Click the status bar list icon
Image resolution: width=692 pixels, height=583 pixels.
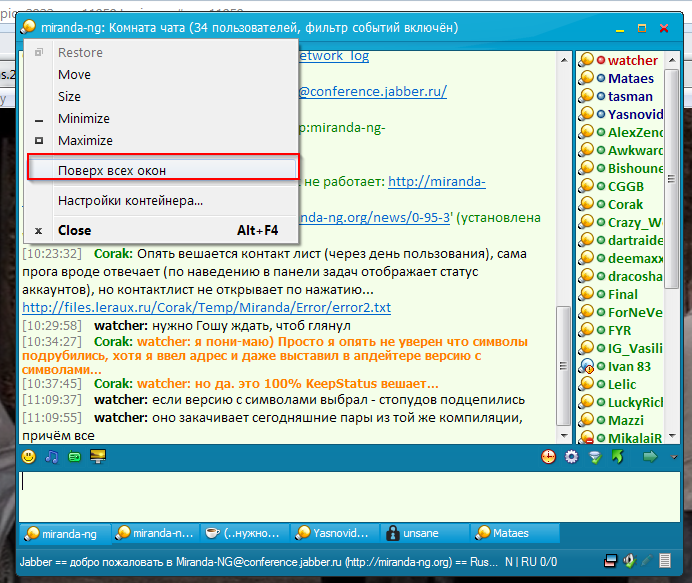(x=665, y=561)
